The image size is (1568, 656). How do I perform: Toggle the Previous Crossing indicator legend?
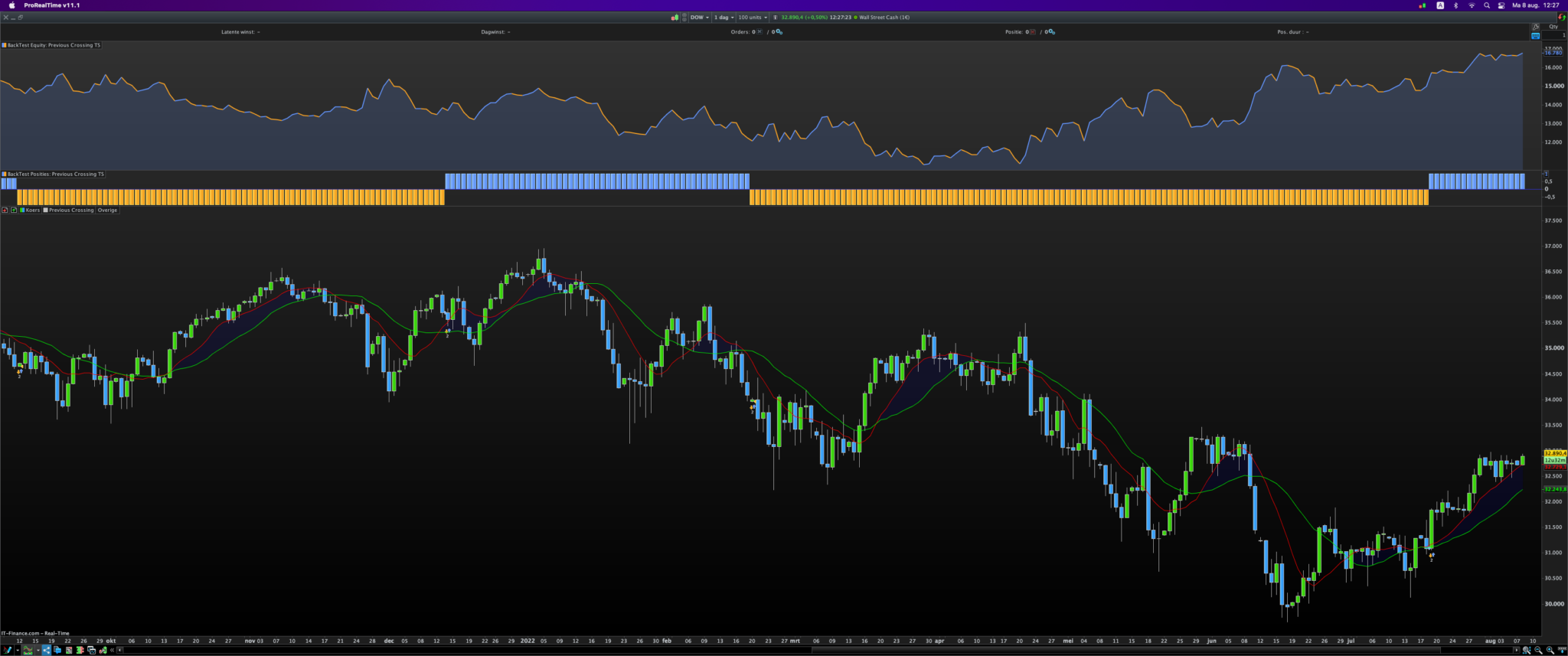[x=69, y=210]
